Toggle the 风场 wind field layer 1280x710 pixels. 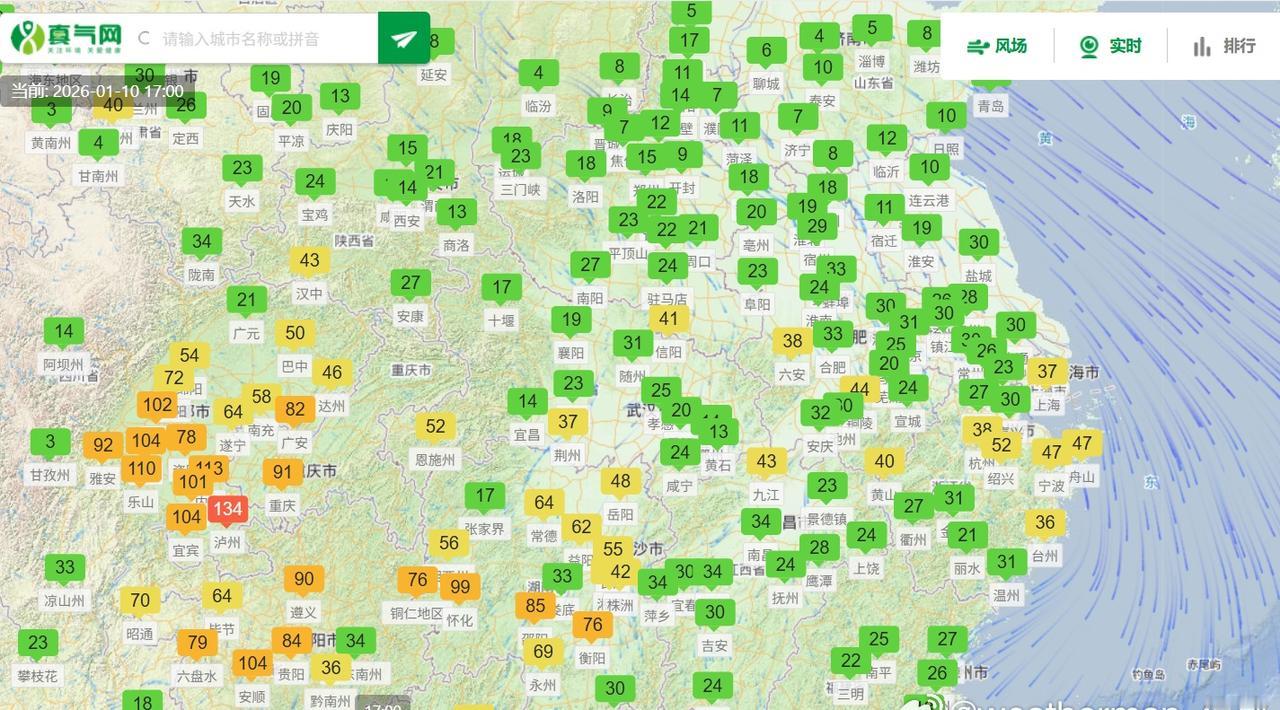pyautogui.click(x=996, y=46)
